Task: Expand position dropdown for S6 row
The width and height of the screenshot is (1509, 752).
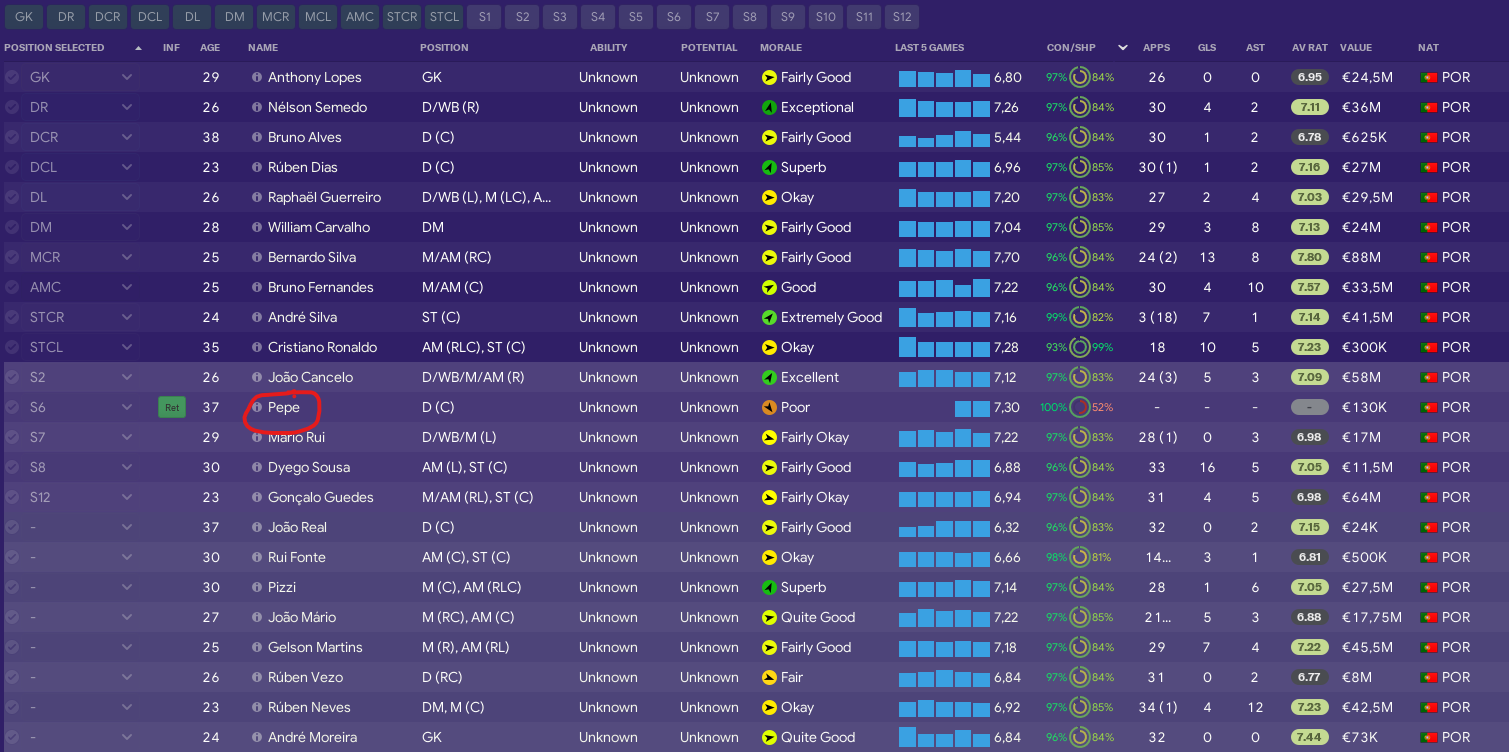Action: click(x=127, y=407)
